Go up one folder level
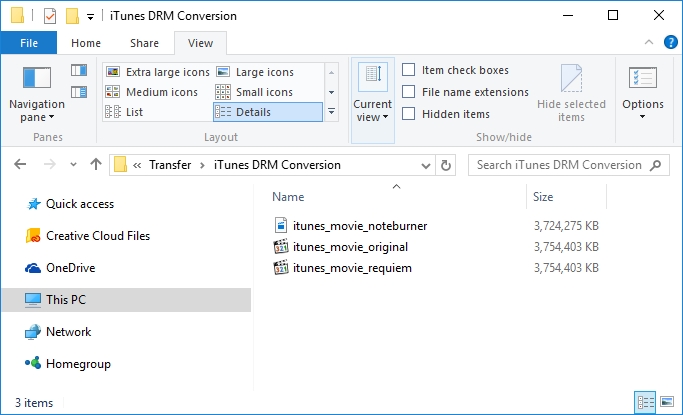This screenshot has width=683, height=415. [96, 164]
